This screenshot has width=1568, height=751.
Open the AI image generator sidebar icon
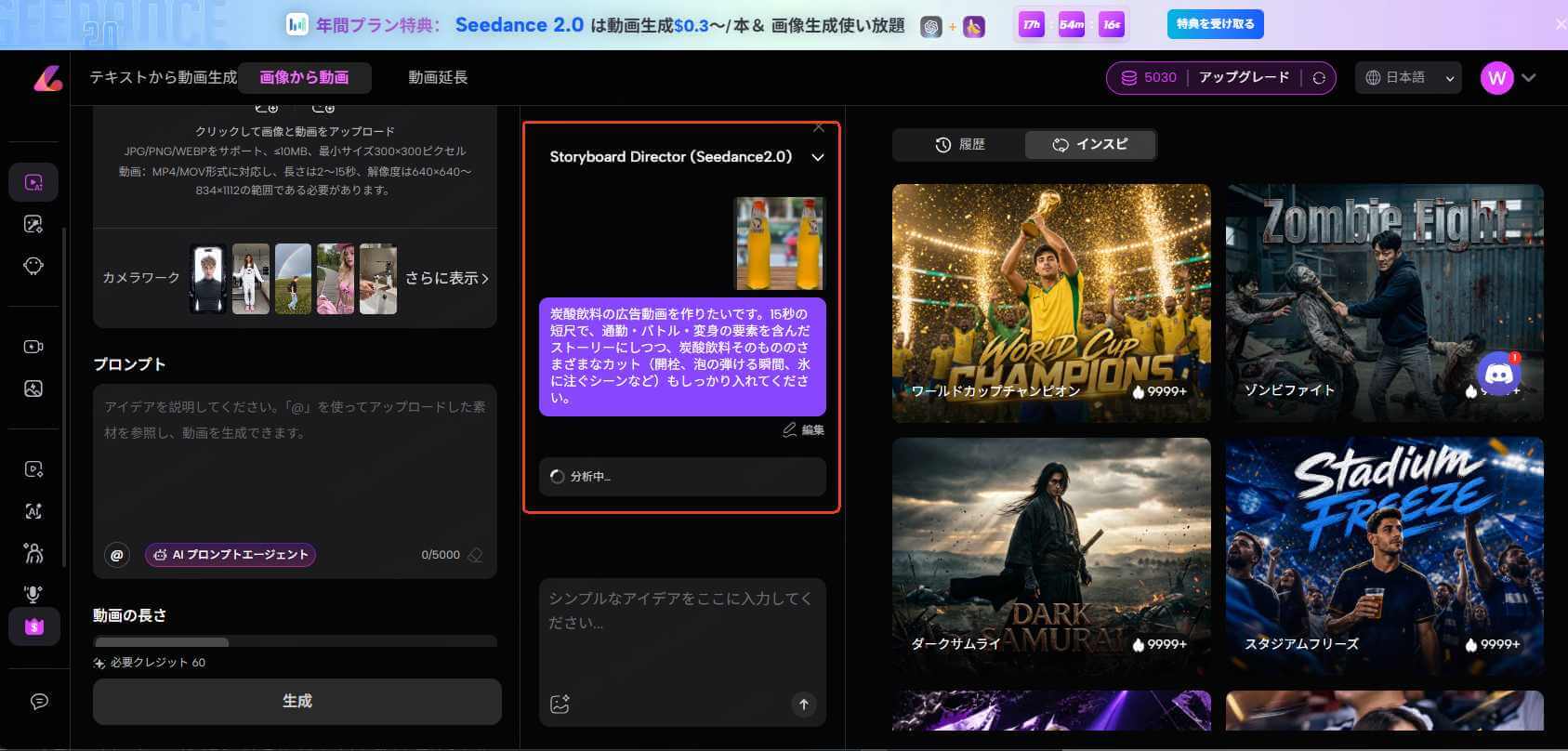33,224
